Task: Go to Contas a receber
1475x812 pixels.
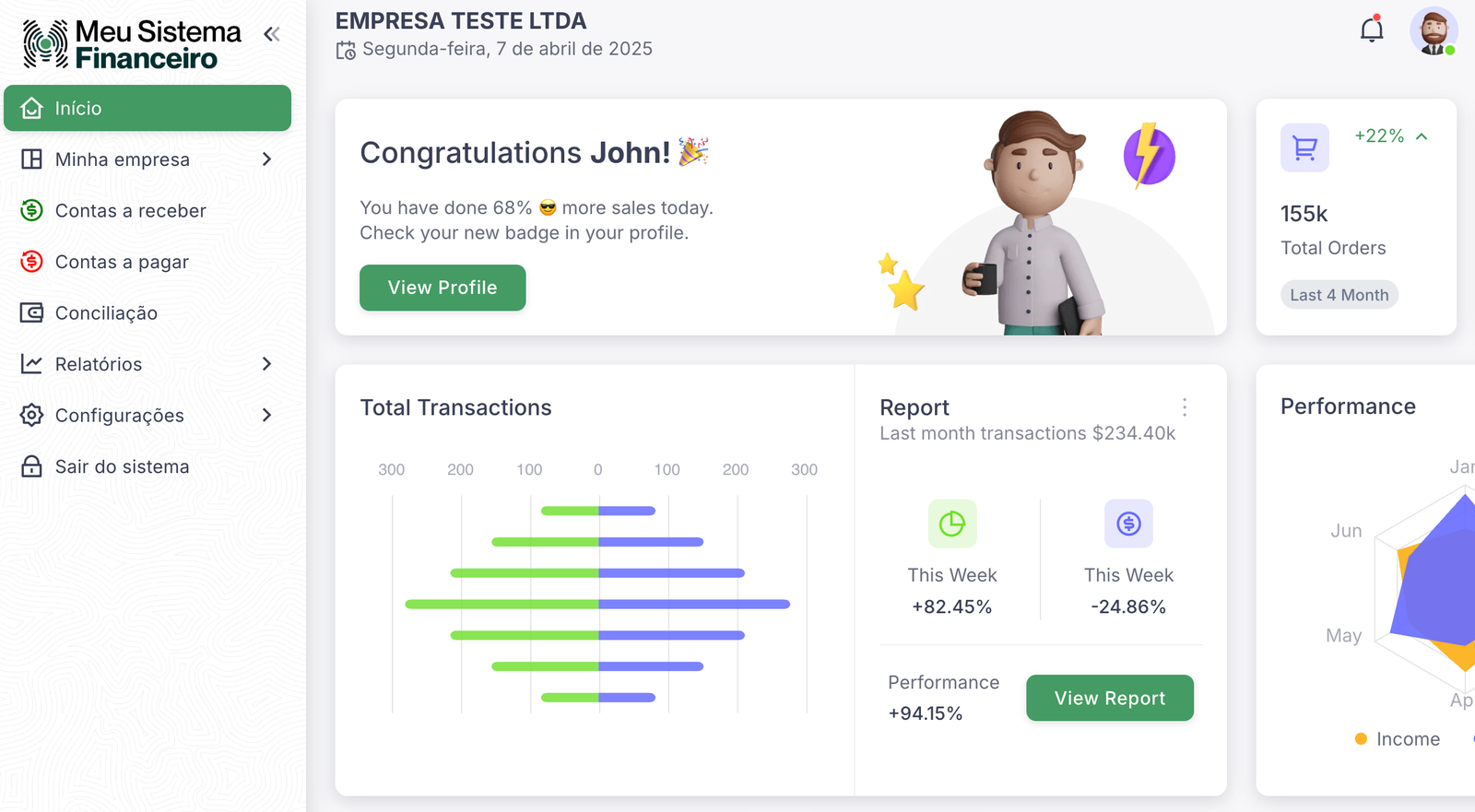Action: [x=130, y=211]
